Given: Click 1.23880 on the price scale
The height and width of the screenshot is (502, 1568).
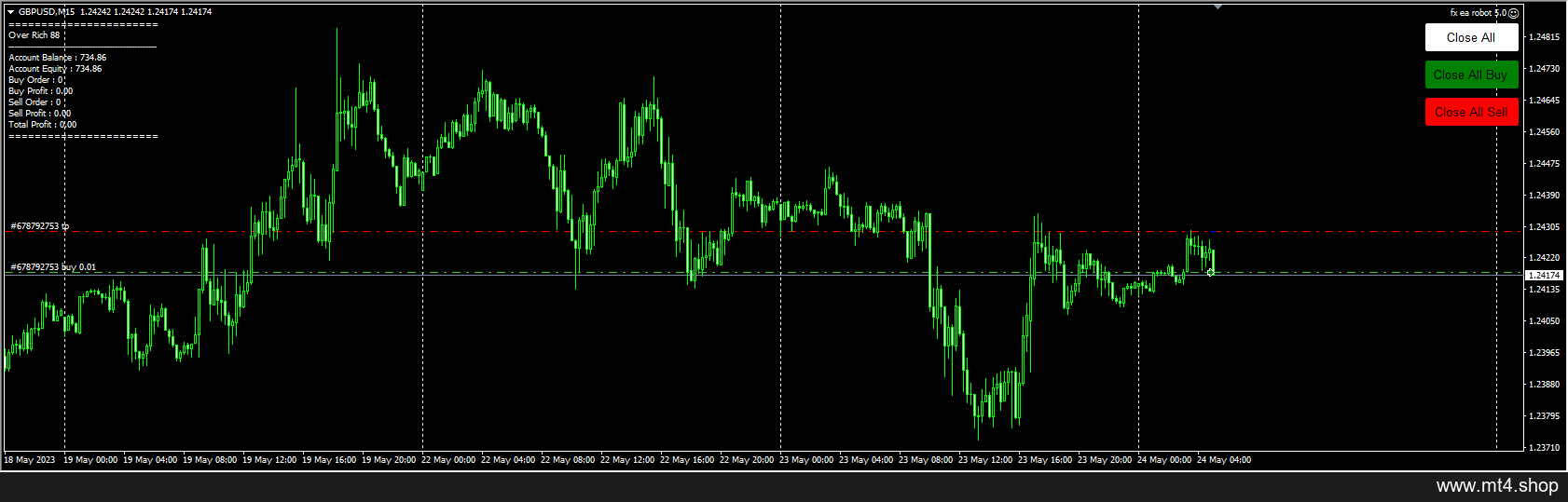Looking at the screenshot, I should (x=1545, y=385).
